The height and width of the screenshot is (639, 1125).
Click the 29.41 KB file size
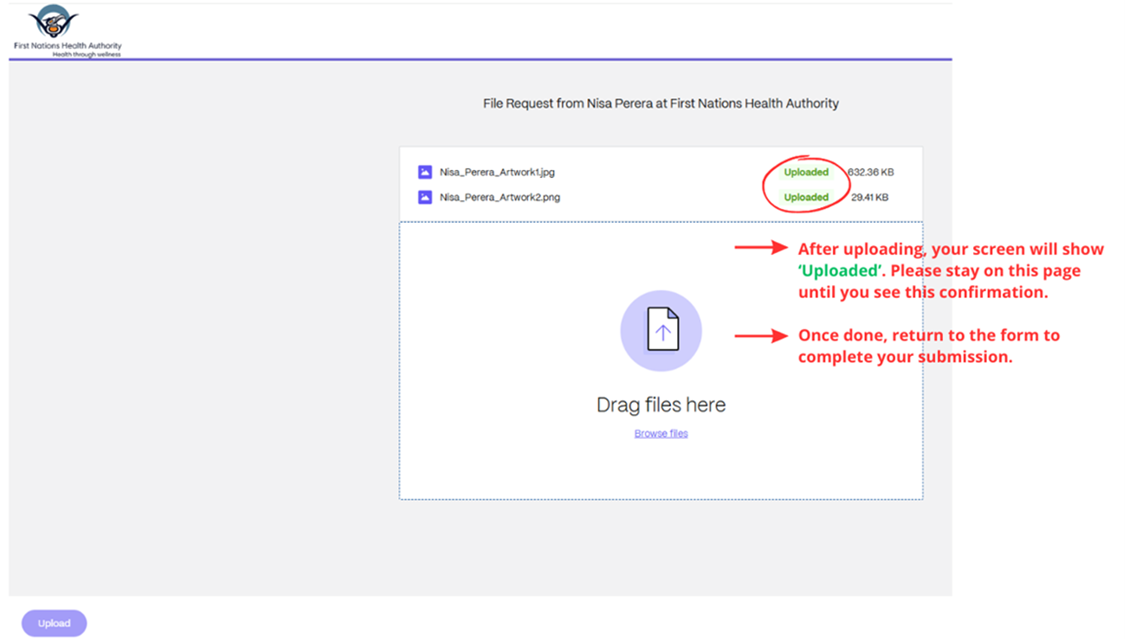point(869,197)
